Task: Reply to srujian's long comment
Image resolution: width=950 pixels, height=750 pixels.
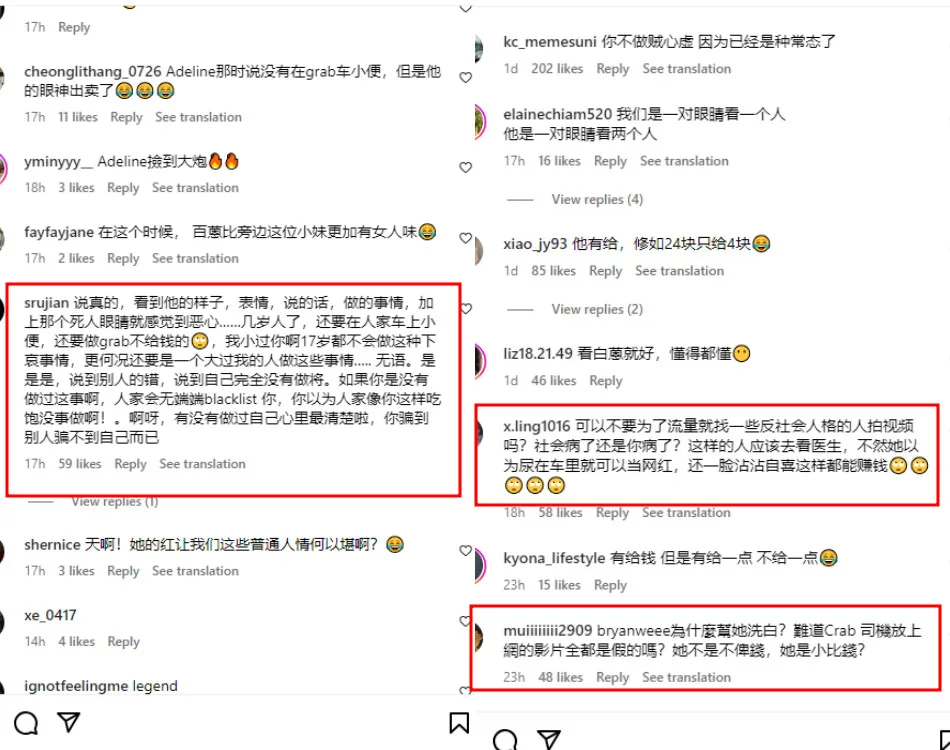Action: pos(130,464)
